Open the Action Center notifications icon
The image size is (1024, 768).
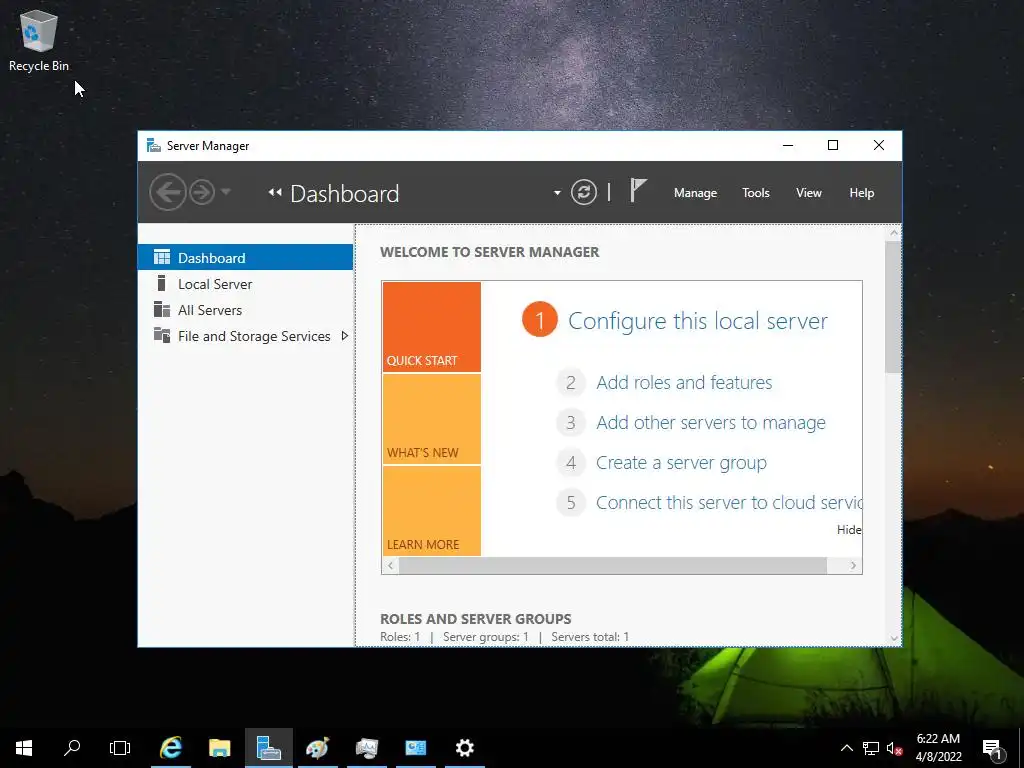pyautogui.click(x=993, y=749)
